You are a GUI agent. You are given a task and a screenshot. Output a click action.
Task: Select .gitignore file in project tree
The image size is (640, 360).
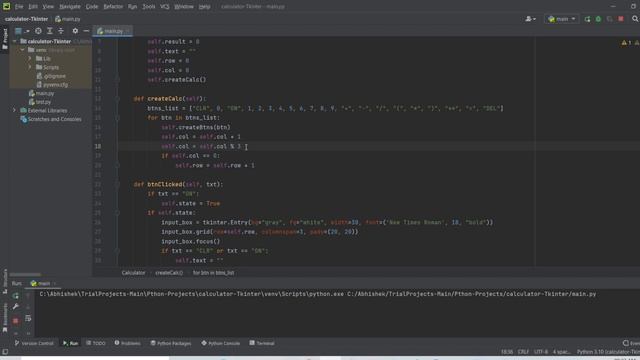click(x=51, y=76)
